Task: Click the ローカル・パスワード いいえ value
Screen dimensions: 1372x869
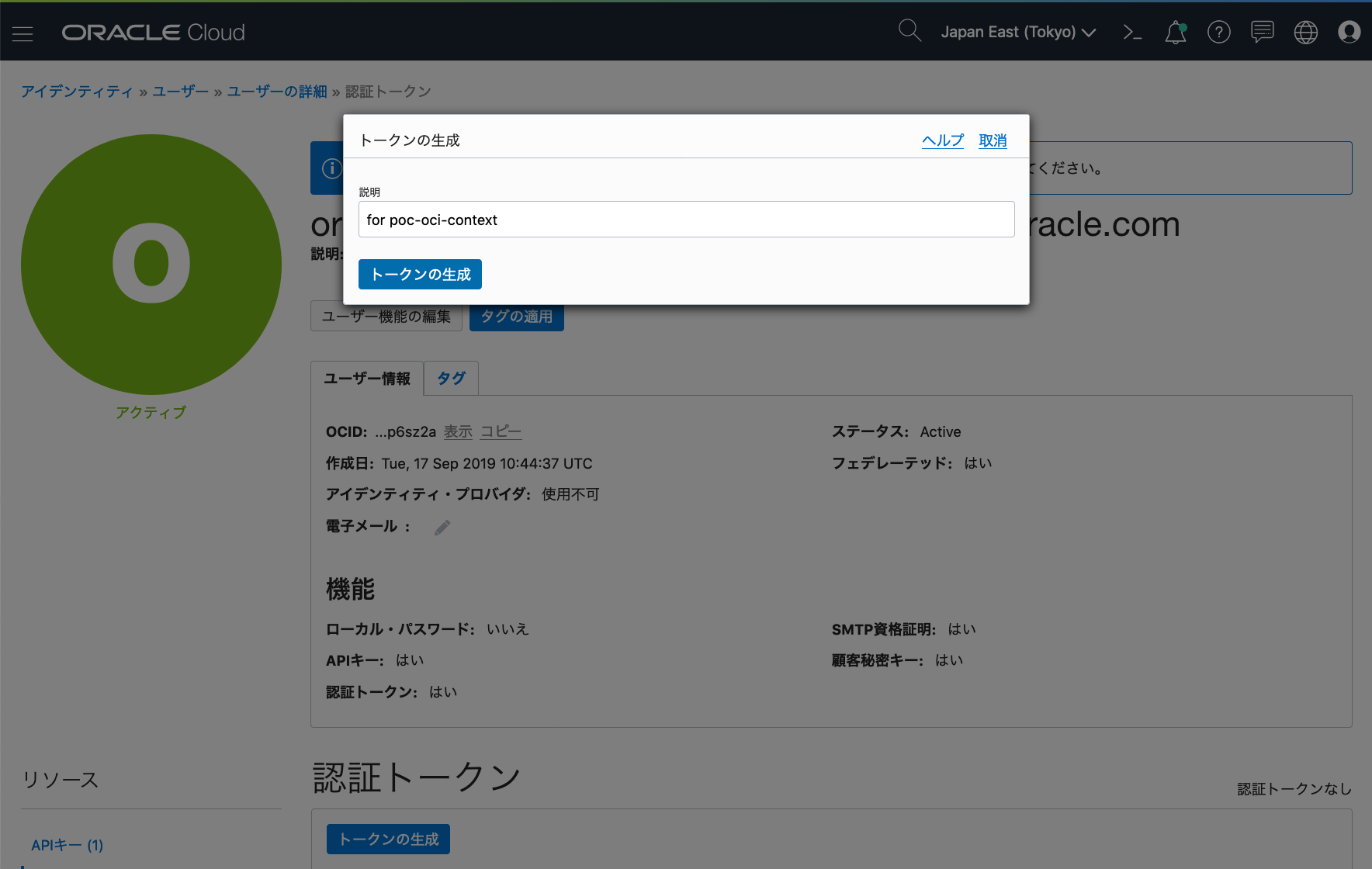Action: pyautogui.click(x=508, y=629)
